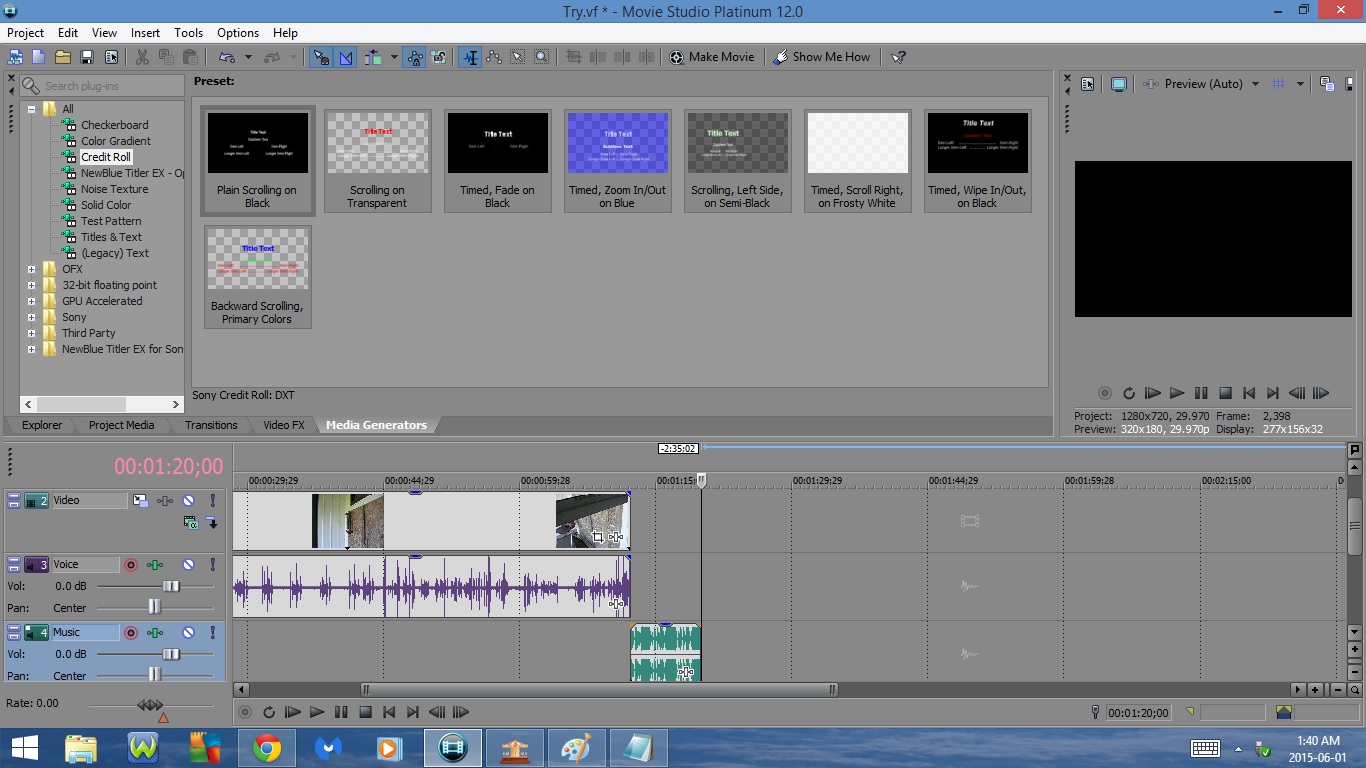1366x768 pixels.
Task: Toggle the Enable Snapping toolbar icon
Action: click(x=321, y=57)
